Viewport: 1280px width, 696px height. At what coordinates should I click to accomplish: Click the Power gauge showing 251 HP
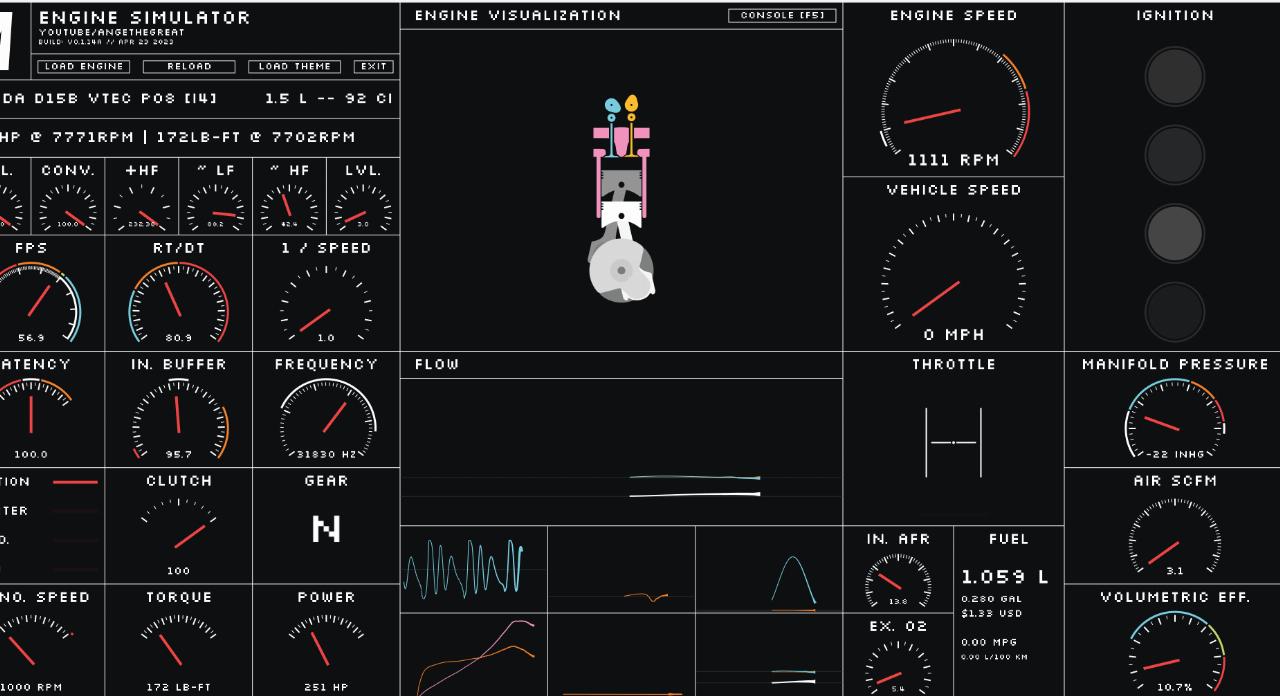click(326, 647)
